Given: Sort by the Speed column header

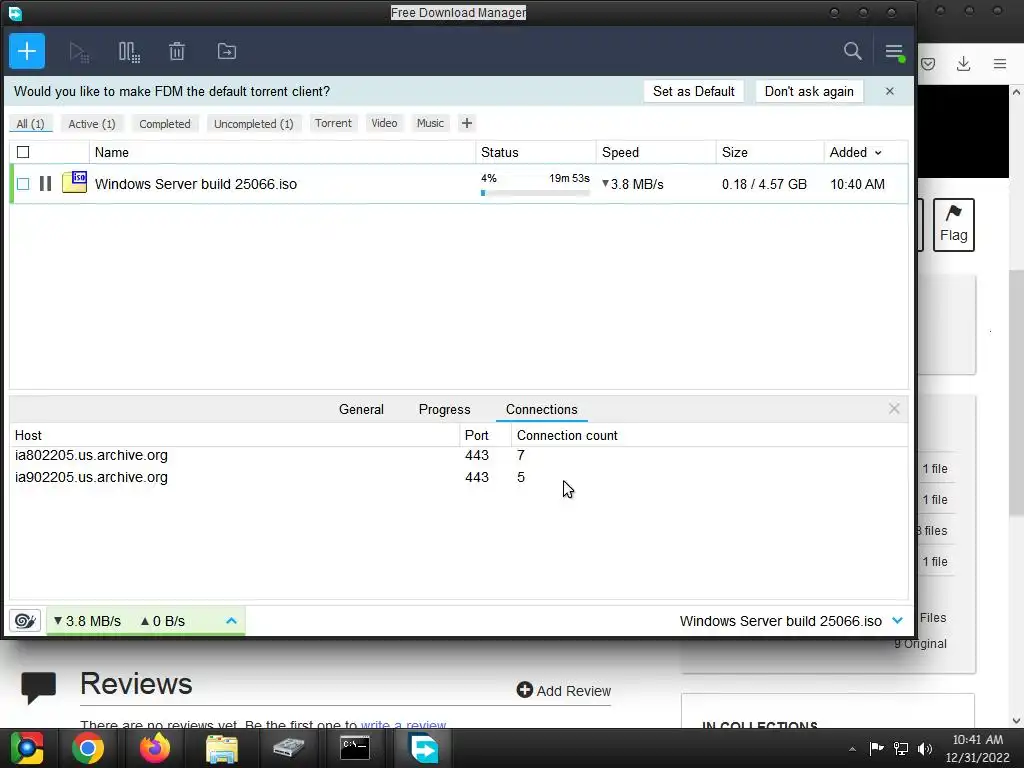Looking at the screenshot, I should pyautogui.click(x=656, y=152).
